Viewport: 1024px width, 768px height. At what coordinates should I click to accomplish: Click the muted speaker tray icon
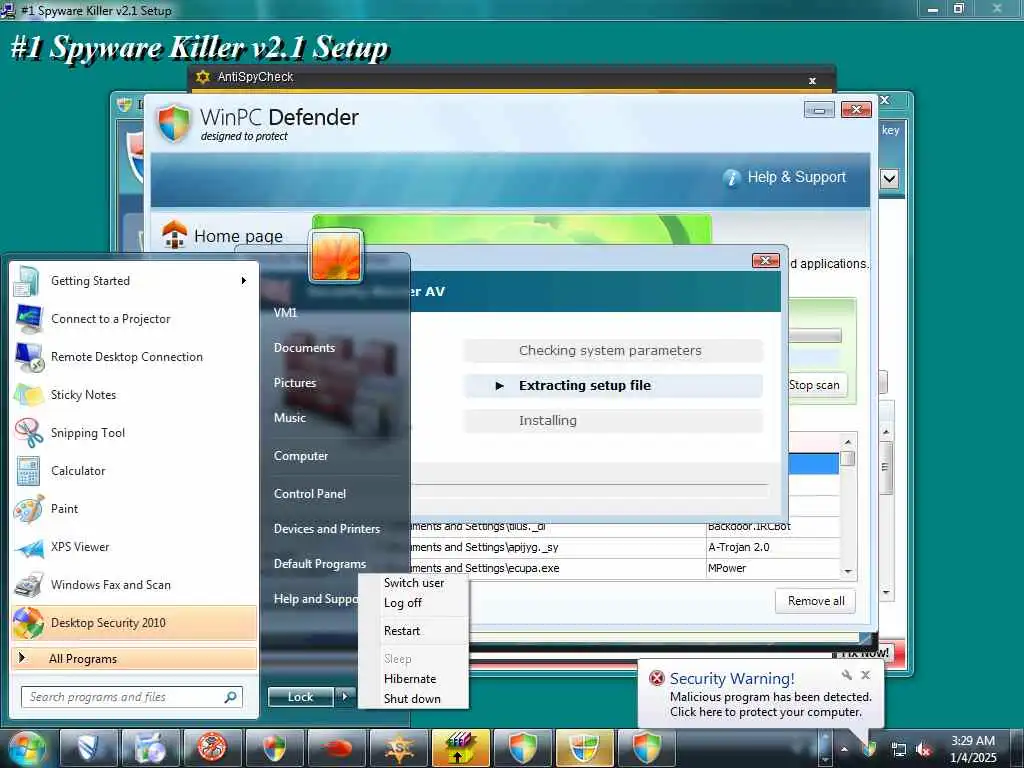tap(923, 750)
